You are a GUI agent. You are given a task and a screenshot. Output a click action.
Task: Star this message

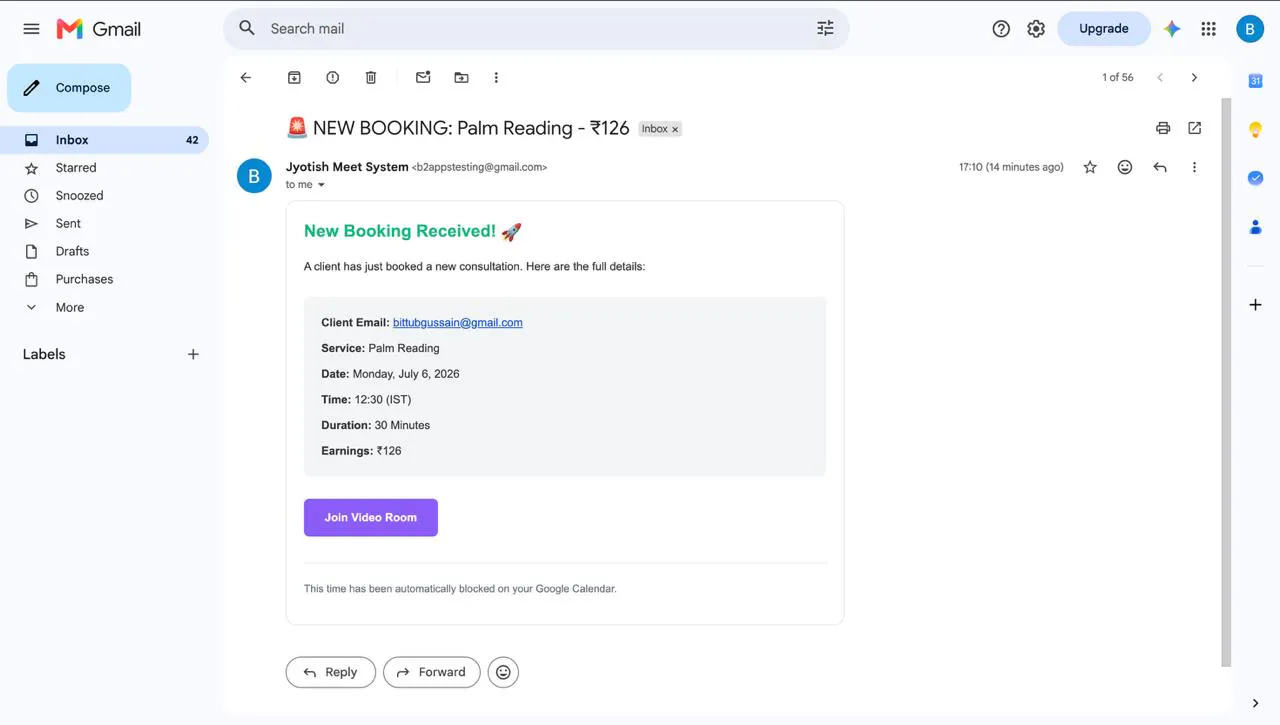tap(1090, 167)
